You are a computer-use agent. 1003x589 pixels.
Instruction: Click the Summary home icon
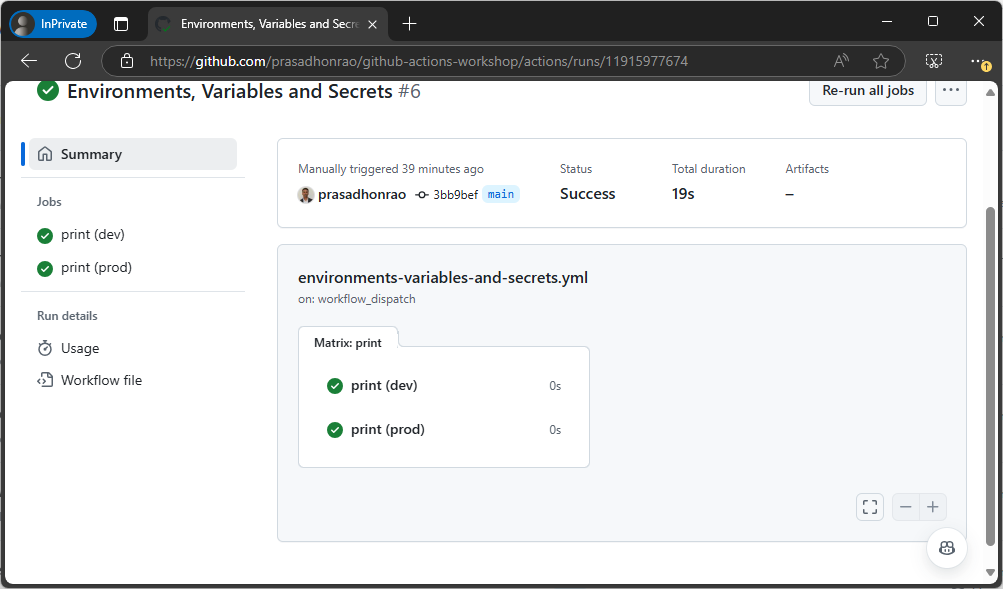coord(44,154)
